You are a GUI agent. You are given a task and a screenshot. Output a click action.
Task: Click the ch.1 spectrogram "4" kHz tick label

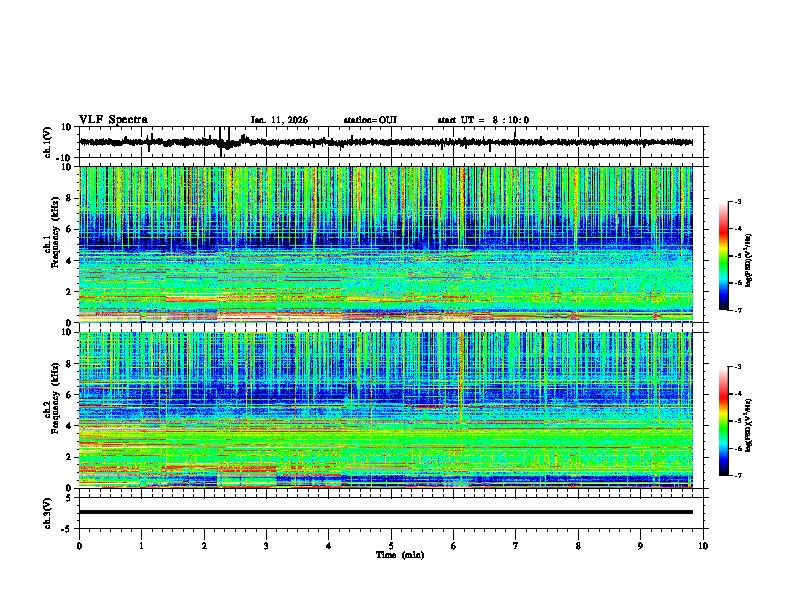coord(69,261)
